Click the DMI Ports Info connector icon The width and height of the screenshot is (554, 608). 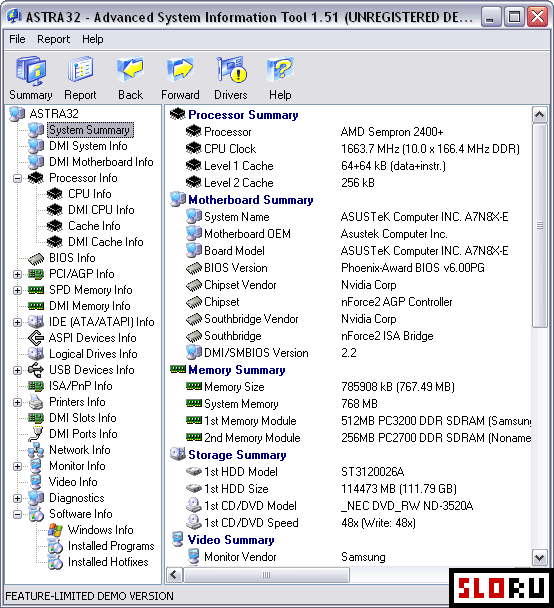coord(36,434)
